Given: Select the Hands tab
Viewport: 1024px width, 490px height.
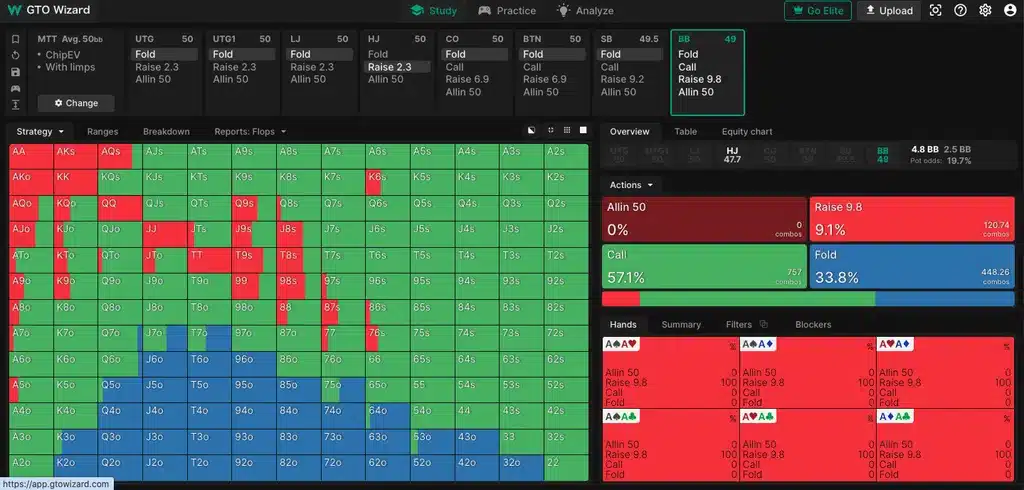Looking at the screenshot, I should pyautogui.click(x=623, y=325).
